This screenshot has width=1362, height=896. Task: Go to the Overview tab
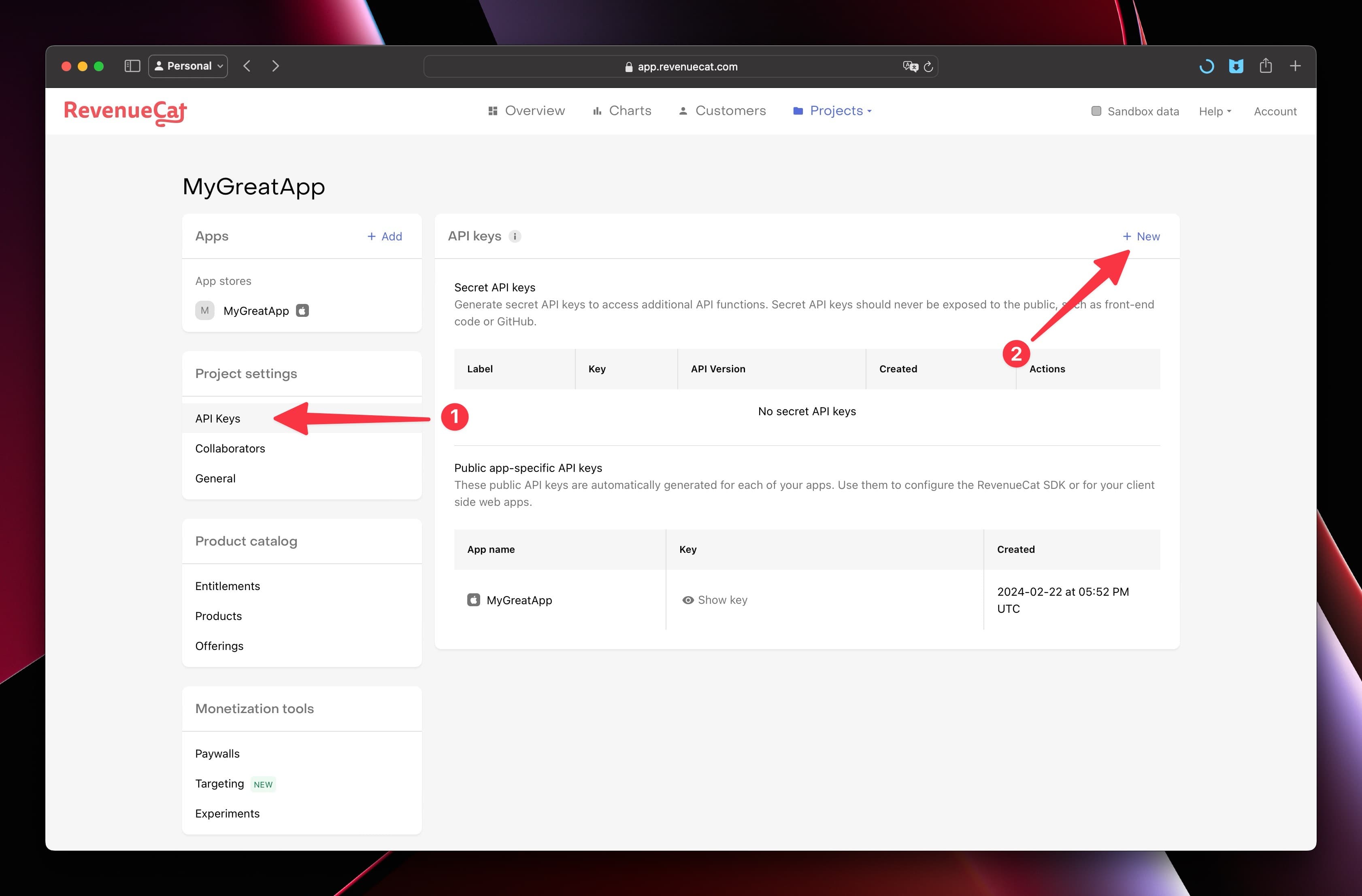(x=526, y=110)
